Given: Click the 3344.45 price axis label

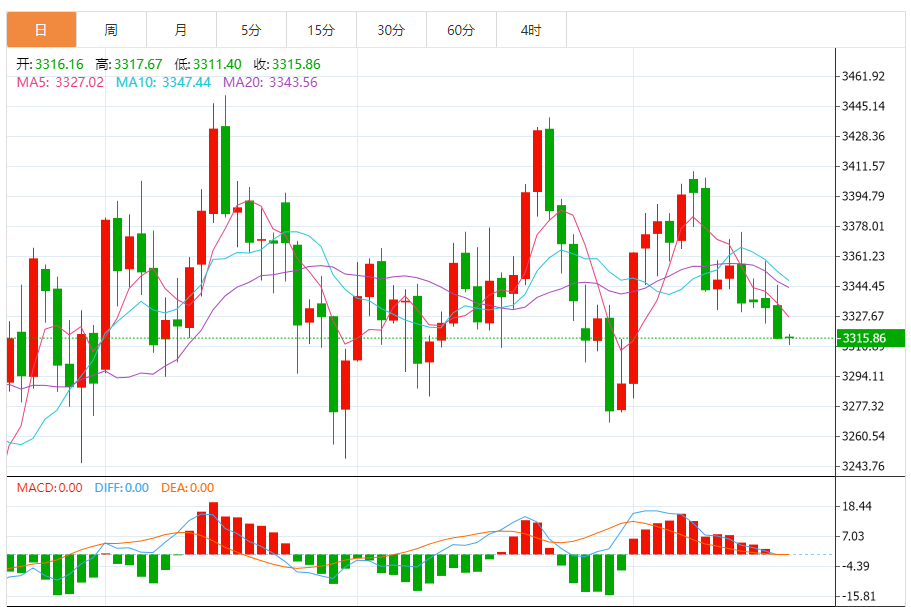Looking at the screenshot, I should (863, 286).
